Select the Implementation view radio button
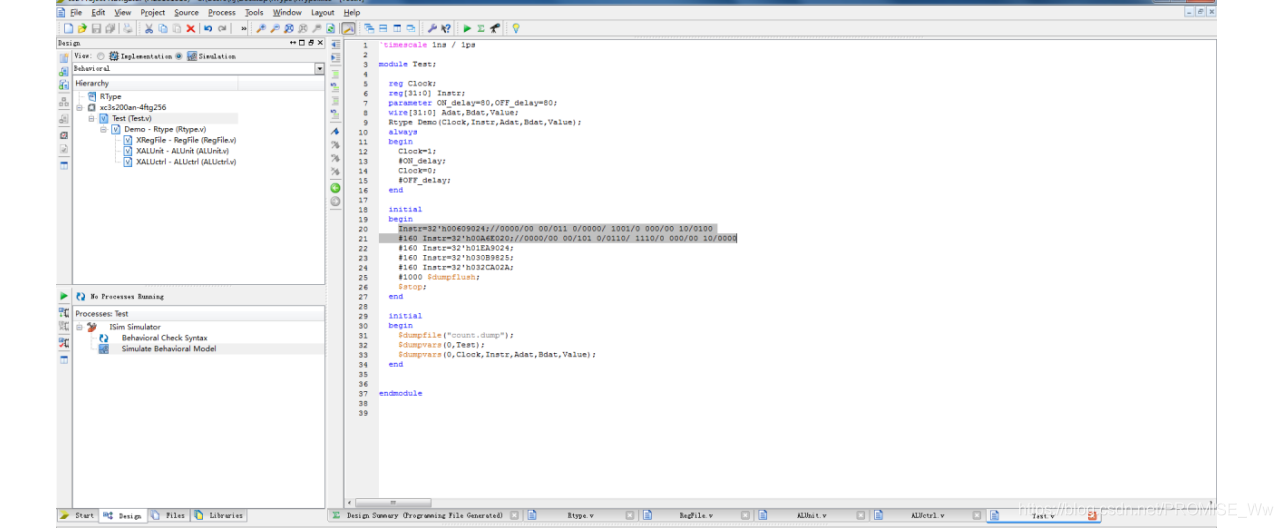The width and height of the screenshot is (1283, 528). click(101, 56)
